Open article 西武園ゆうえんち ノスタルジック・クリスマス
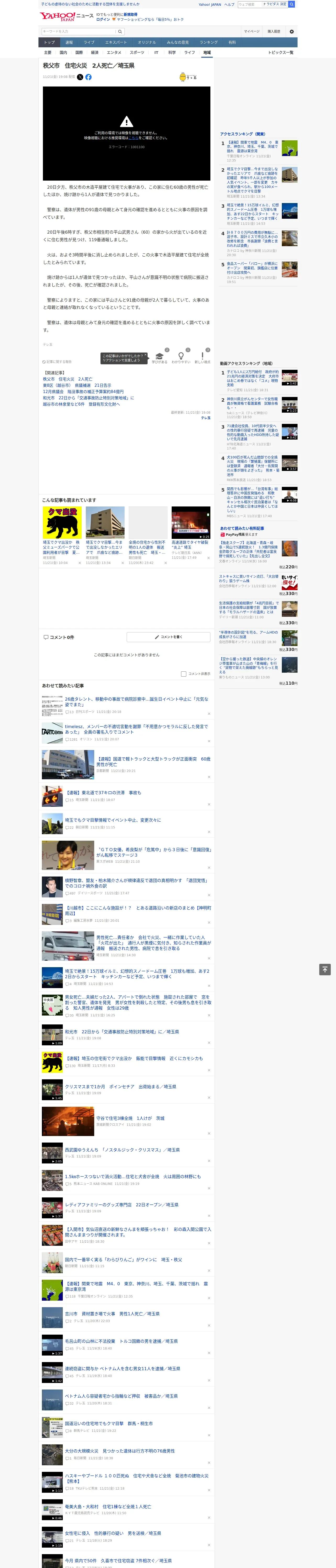The width and height of the screenshot is (336, 1568). 122,1150
